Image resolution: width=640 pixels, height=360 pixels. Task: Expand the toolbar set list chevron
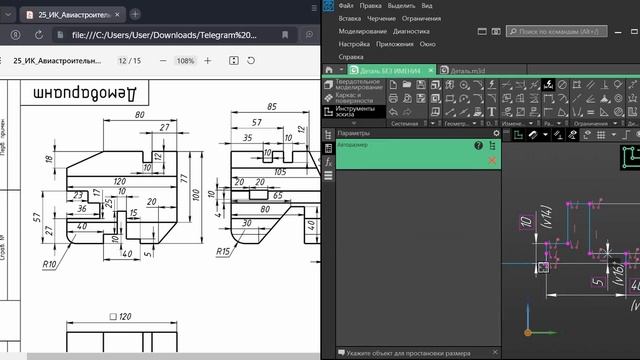[x=354, y=123]
